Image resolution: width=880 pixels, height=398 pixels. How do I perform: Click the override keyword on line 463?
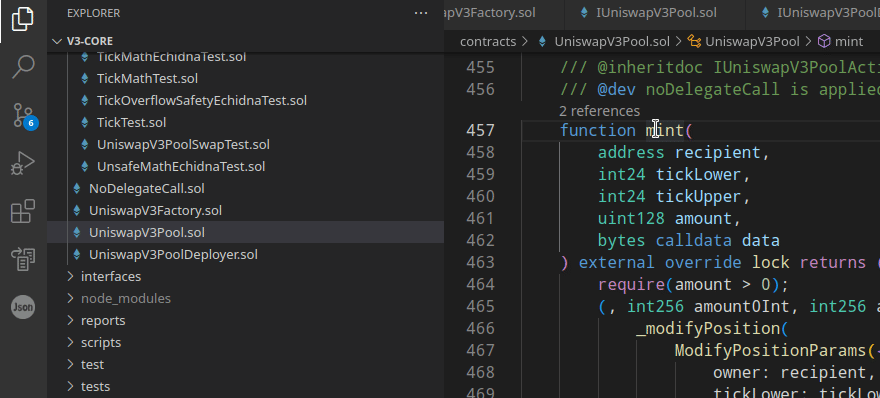pos(703,263)
